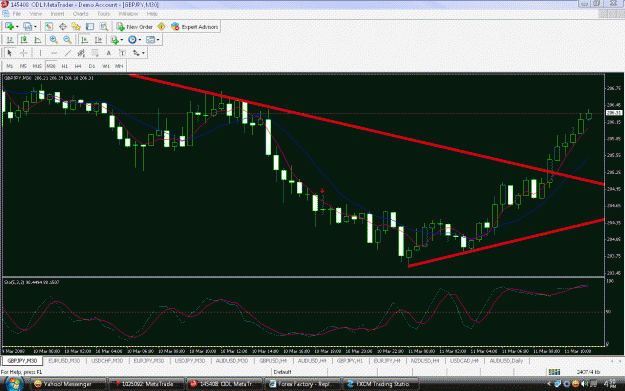Open the File menu
625x391 pixels.
pyautogui.click(x=17, y=14)
